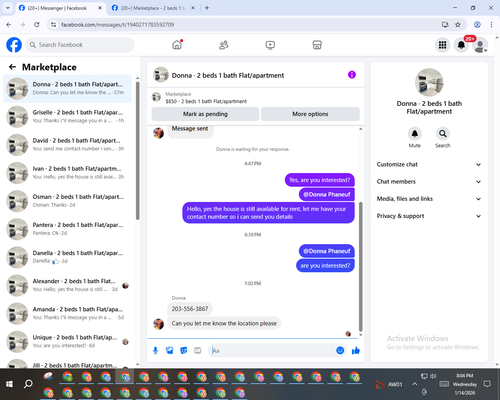Close the Marketplace browser tab
500x400 pixels.
[193, 8]
